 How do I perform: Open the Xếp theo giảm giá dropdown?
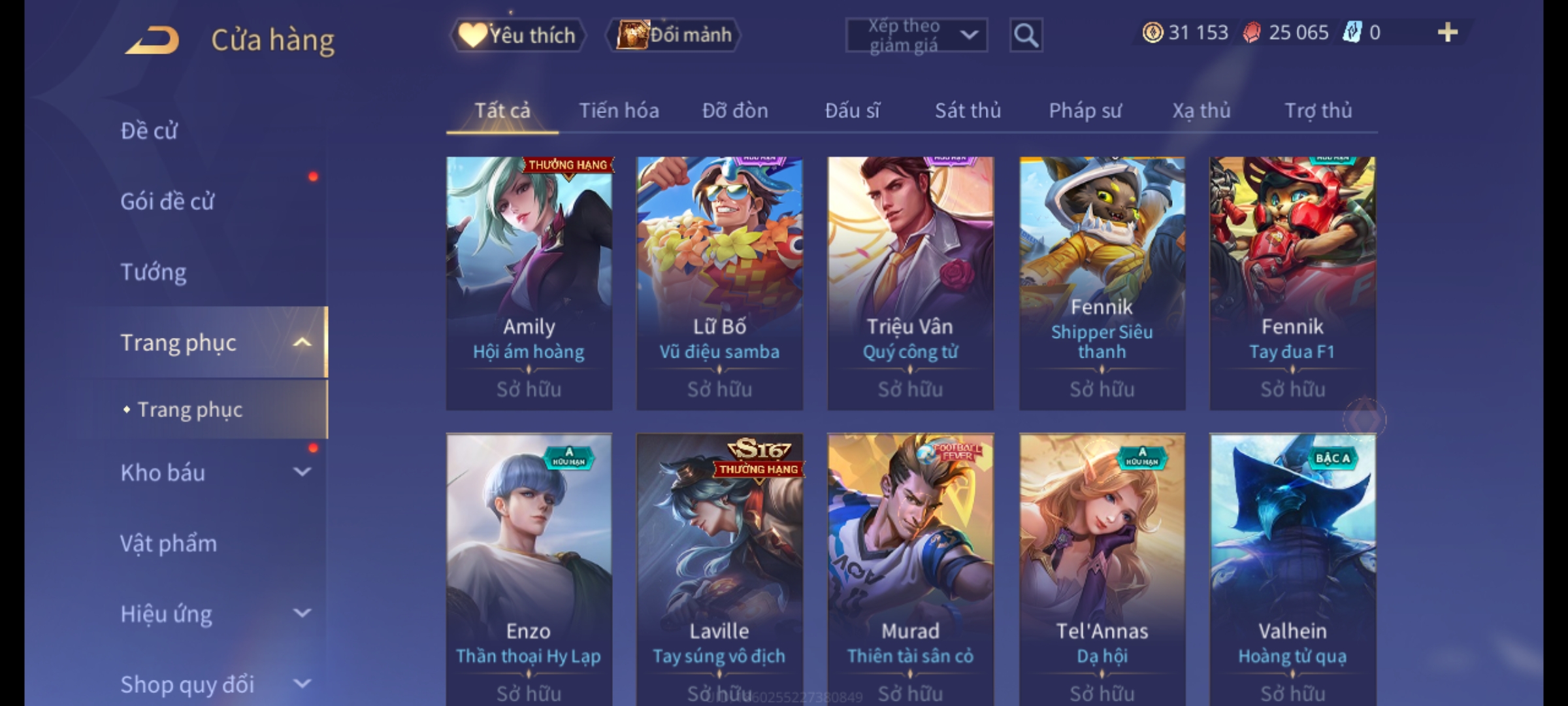916,35
